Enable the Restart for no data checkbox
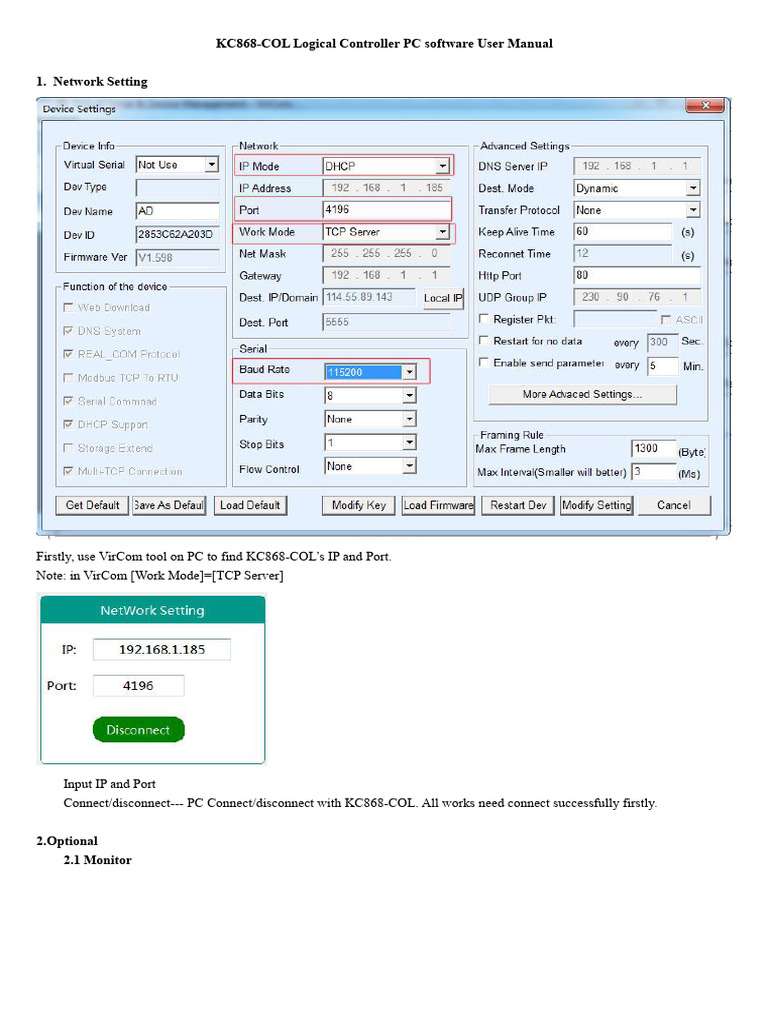 pyautogui.click(x=484, y=340)
